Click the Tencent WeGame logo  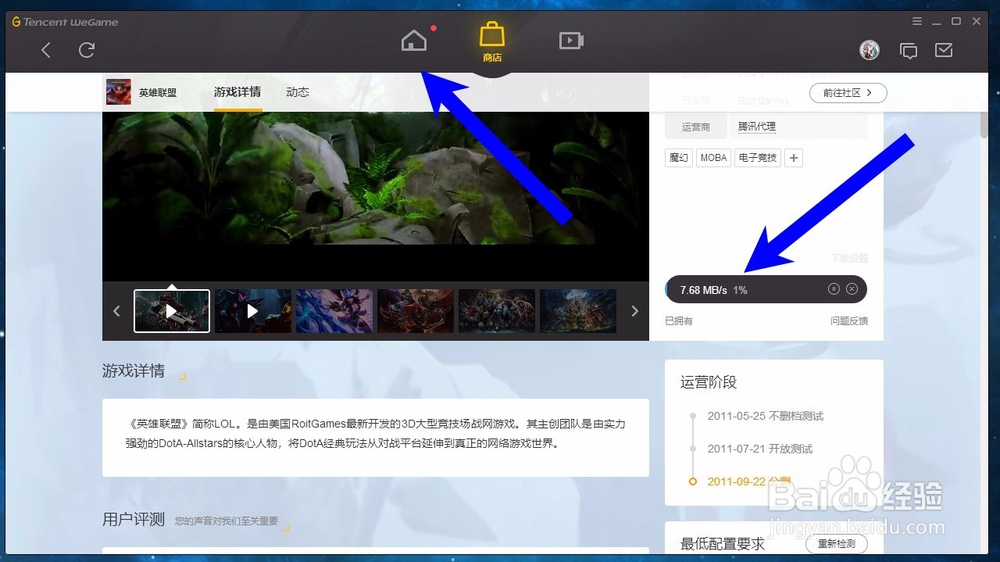pos(65,22)
